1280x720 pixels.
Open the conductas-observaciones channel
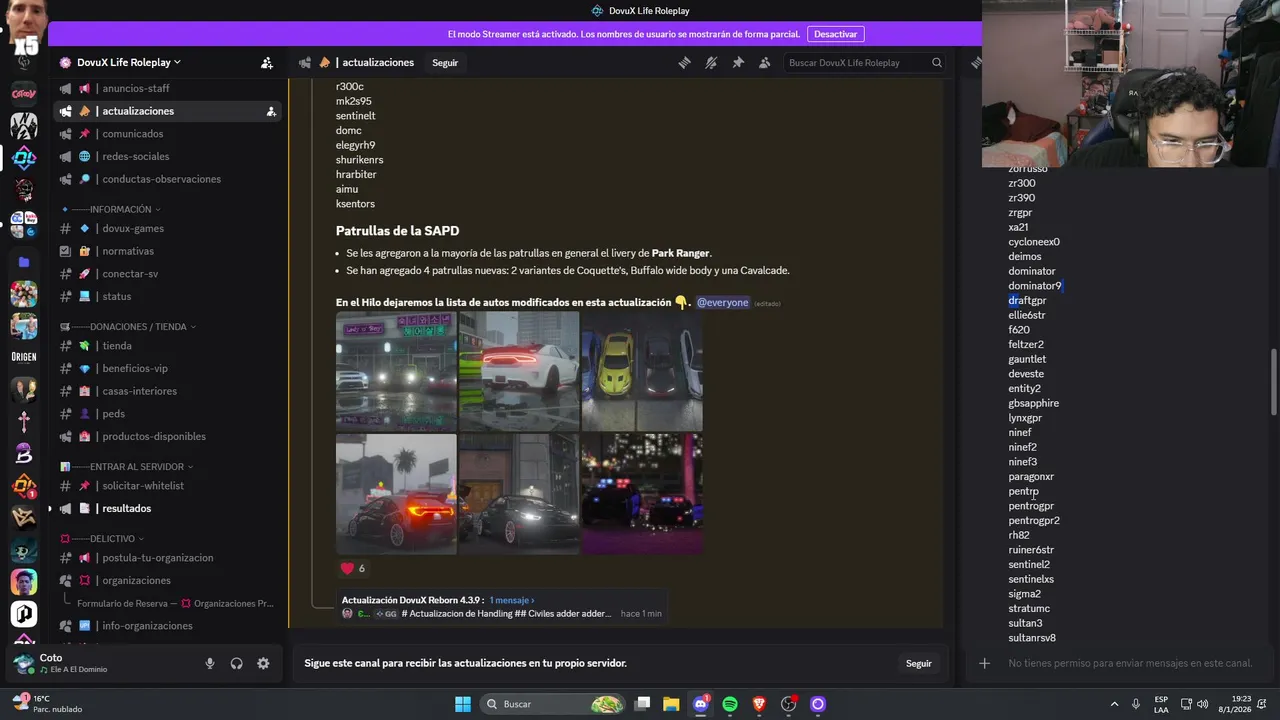tap(161, 179)
